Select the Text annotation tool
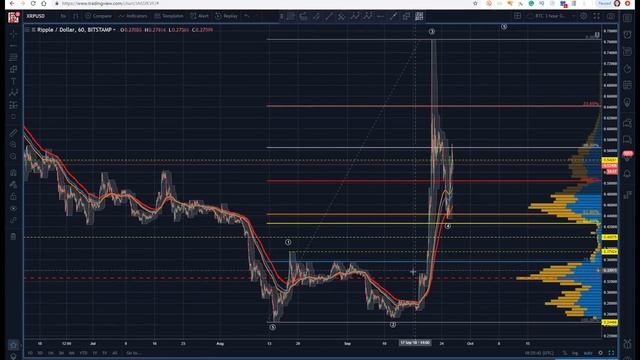The width and height of the screenshot is (640, 360). point(13,81)
